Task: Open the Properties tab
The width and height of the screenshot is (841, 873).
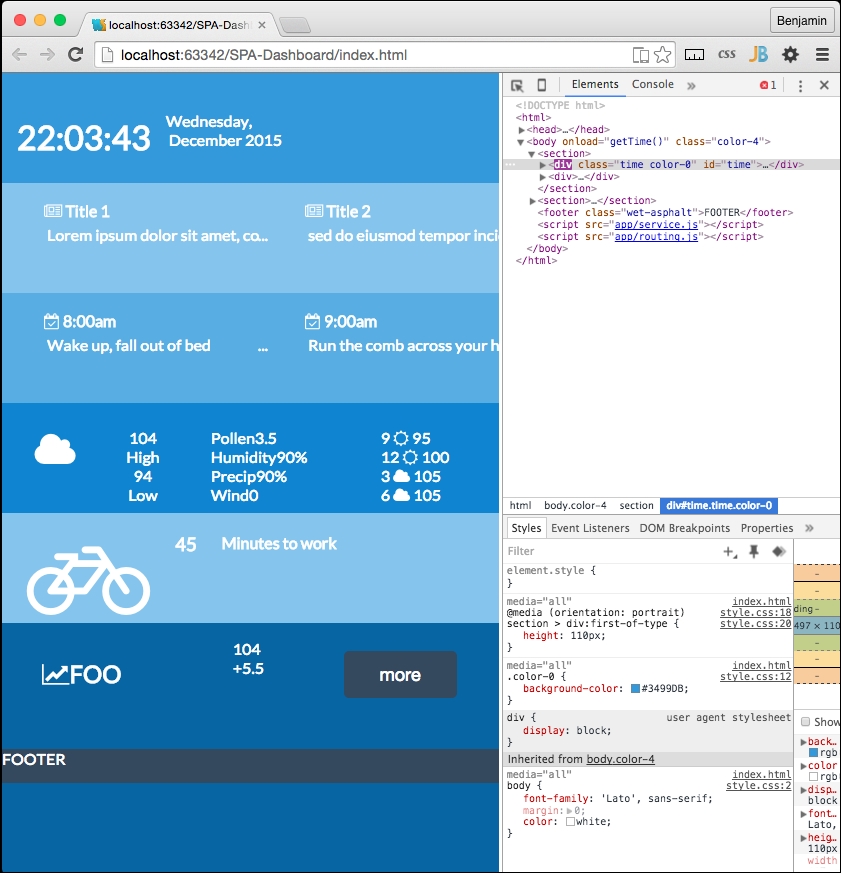Action: tap(766, 528)
